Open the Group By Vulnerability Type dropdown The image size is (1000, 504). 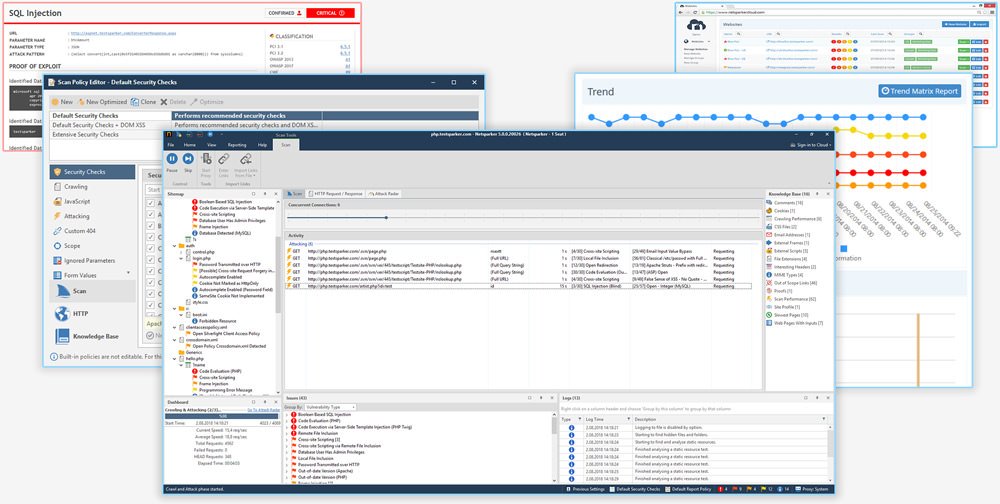click(330, 407)
